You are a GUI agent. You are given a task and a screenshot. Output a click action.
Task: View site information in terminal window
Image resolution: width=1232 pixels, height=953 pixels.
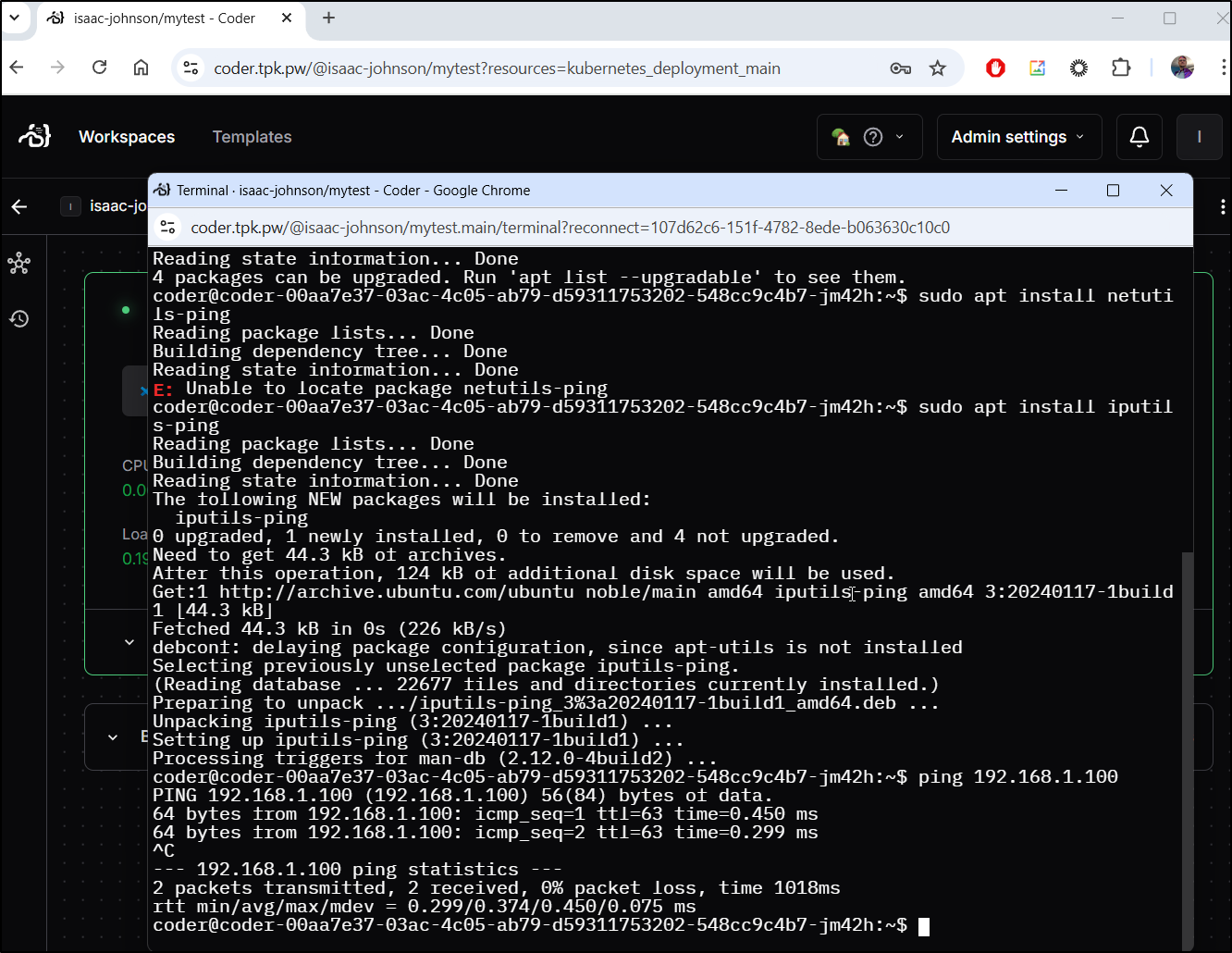point(167,227)
